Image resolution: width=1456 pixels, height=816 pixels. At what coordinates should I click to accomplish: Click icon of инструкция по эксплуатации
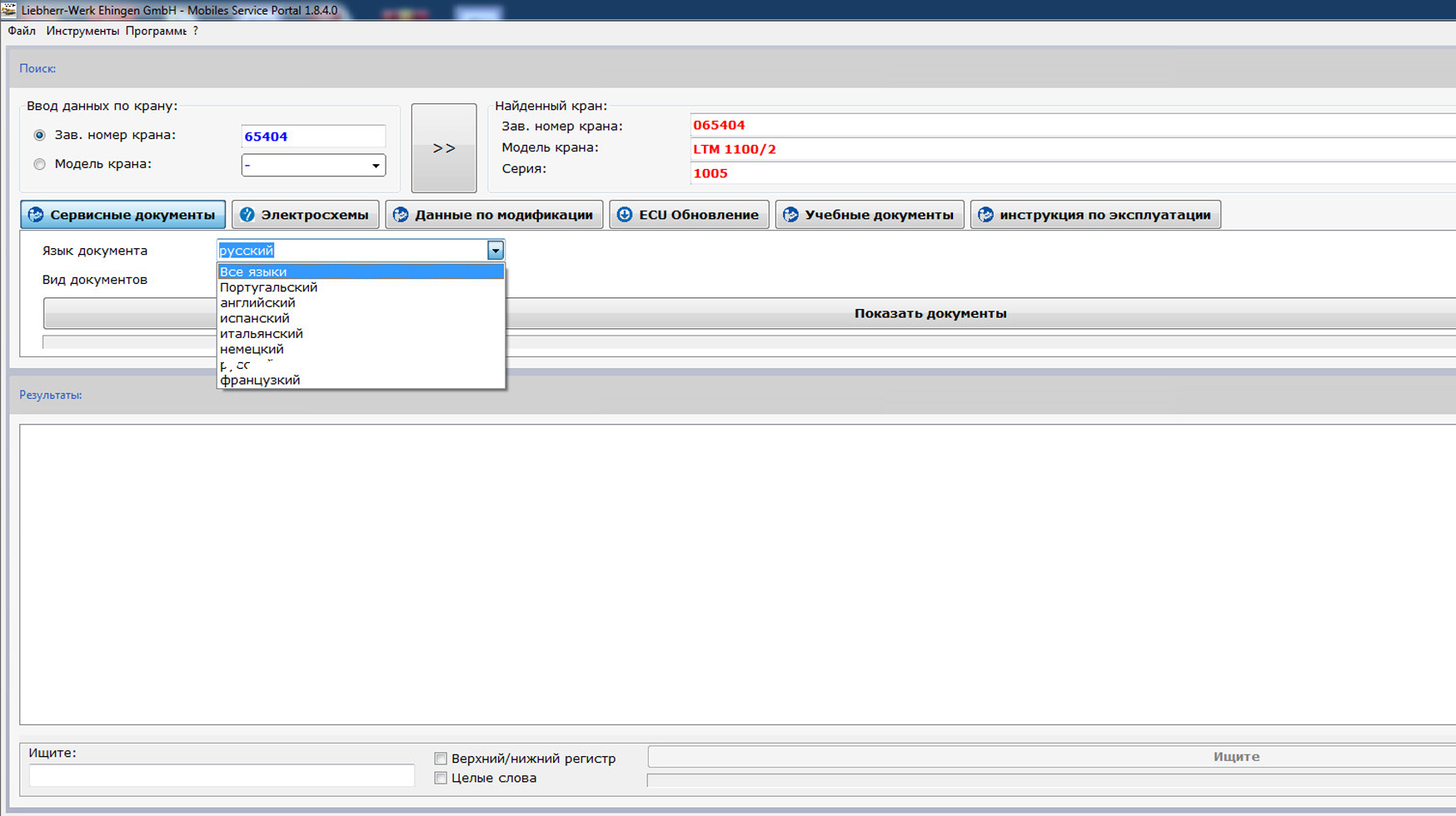(985, 215)
